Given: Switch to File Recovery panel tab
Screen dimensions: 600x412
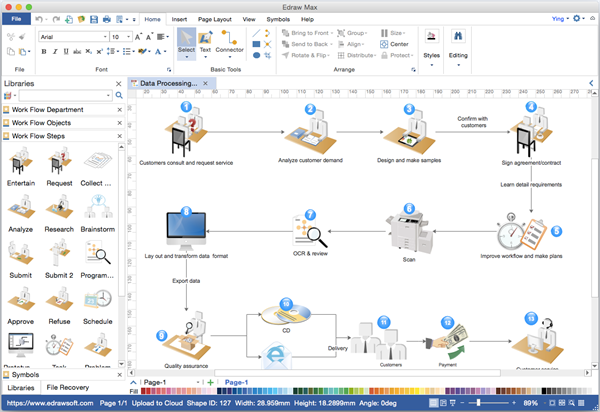Looking at the screenshot, I should pos(68,388).
